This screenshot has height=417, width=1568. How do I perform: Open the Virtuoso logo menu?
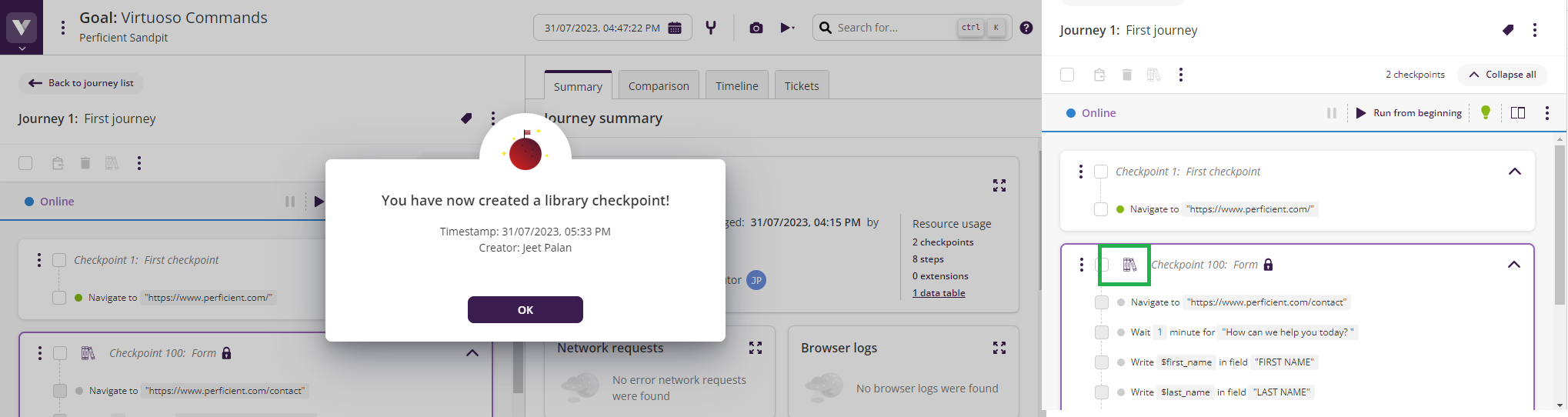point(22,28)
